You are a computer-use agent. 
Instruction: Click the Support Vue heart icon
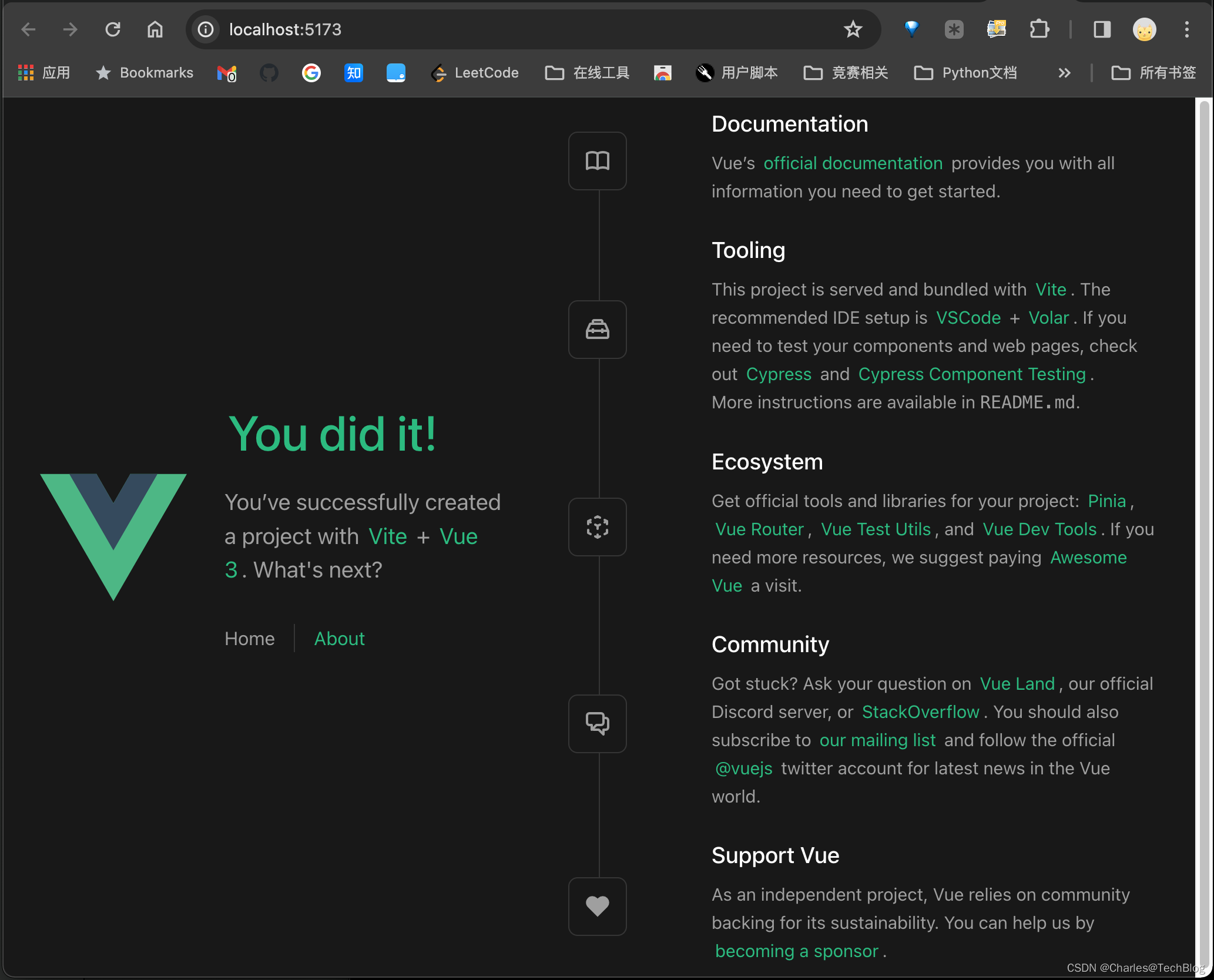click(597, 906)
